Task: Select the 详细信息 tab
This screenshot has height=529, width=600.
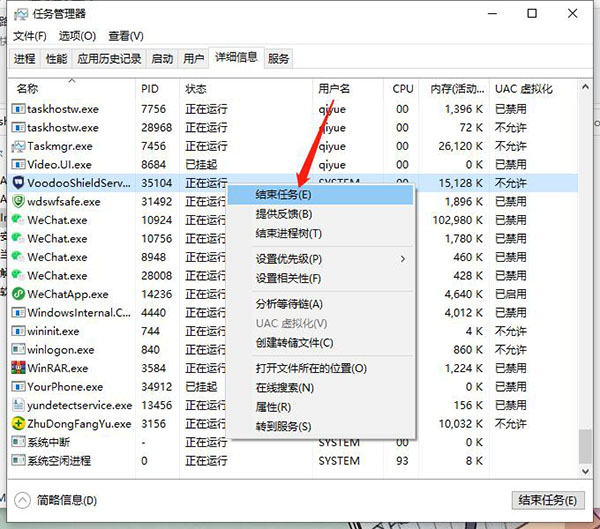Action: tap(236, 58)
